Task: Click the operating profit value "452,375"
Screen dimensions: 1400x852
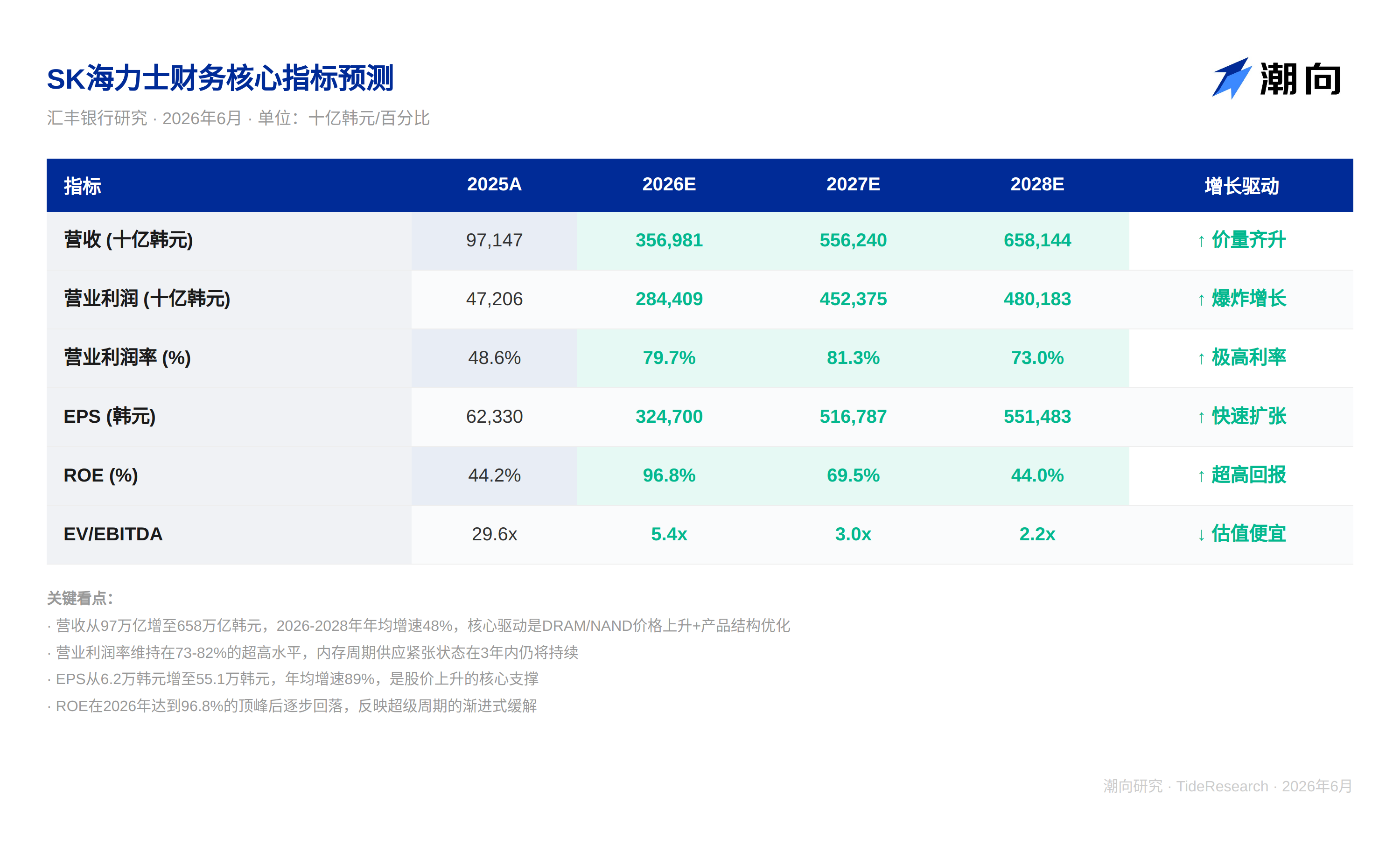Action: click(853, 299)
